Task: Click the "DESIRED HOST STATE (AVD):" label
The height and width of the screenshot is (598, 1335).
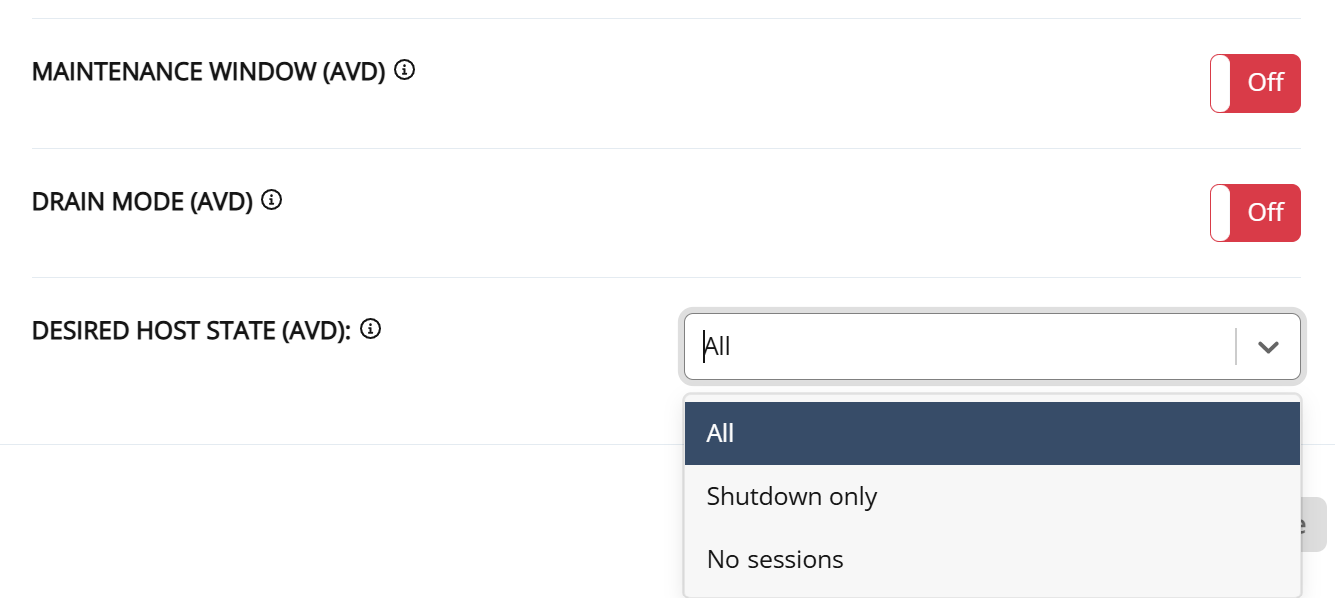Action: point(191,330)
